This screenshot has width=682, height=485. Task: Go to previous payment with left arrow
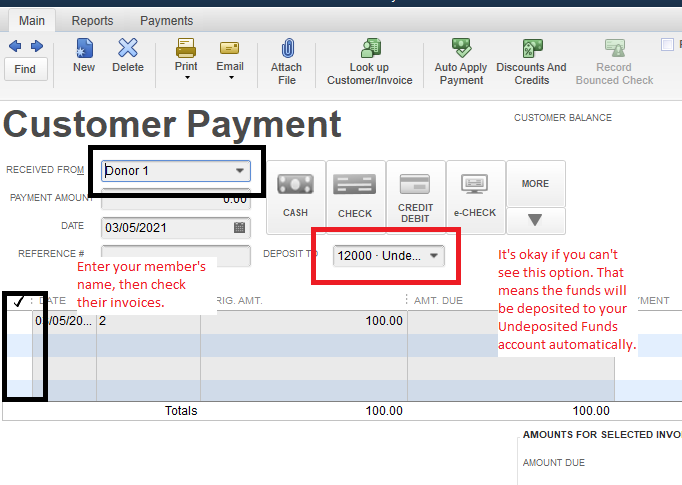click(x=15, y=46)
